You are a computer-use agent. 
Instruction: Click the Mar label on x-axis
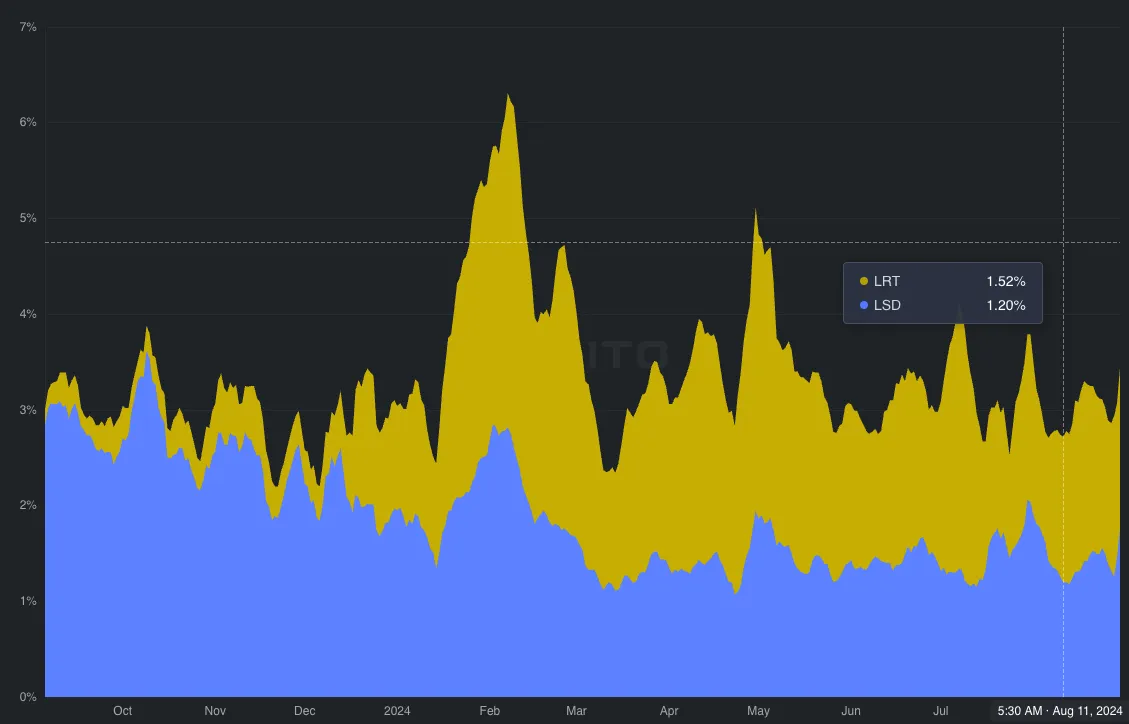[577, 711]
